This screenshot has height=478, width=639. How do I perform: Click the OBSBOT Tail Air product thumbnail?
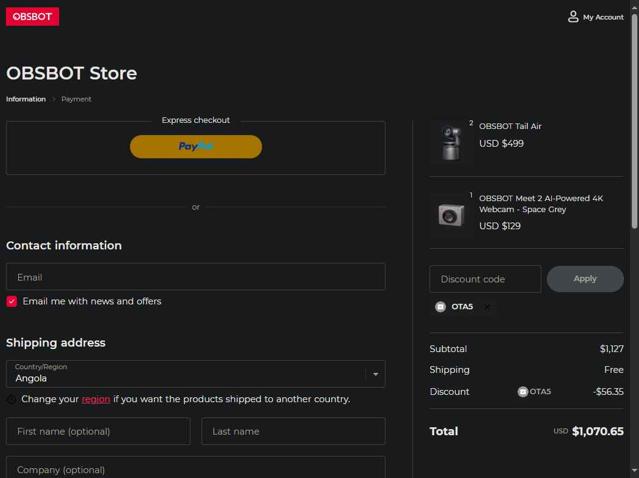(x=451, y=142)
